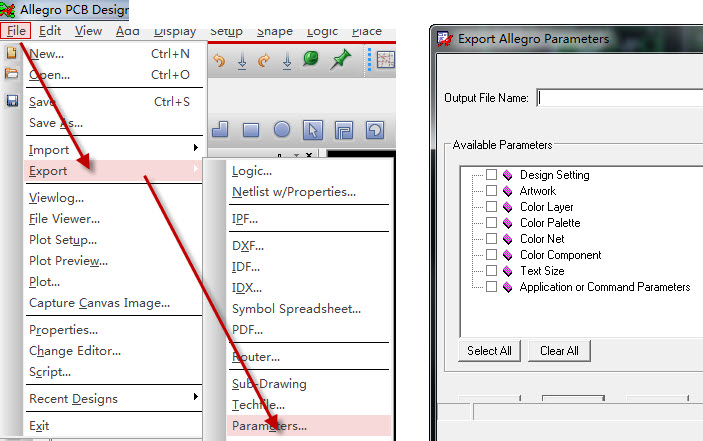Click the Output File Name field
Viewport: 703px width, 441px height.
click(x=620, y=98)
